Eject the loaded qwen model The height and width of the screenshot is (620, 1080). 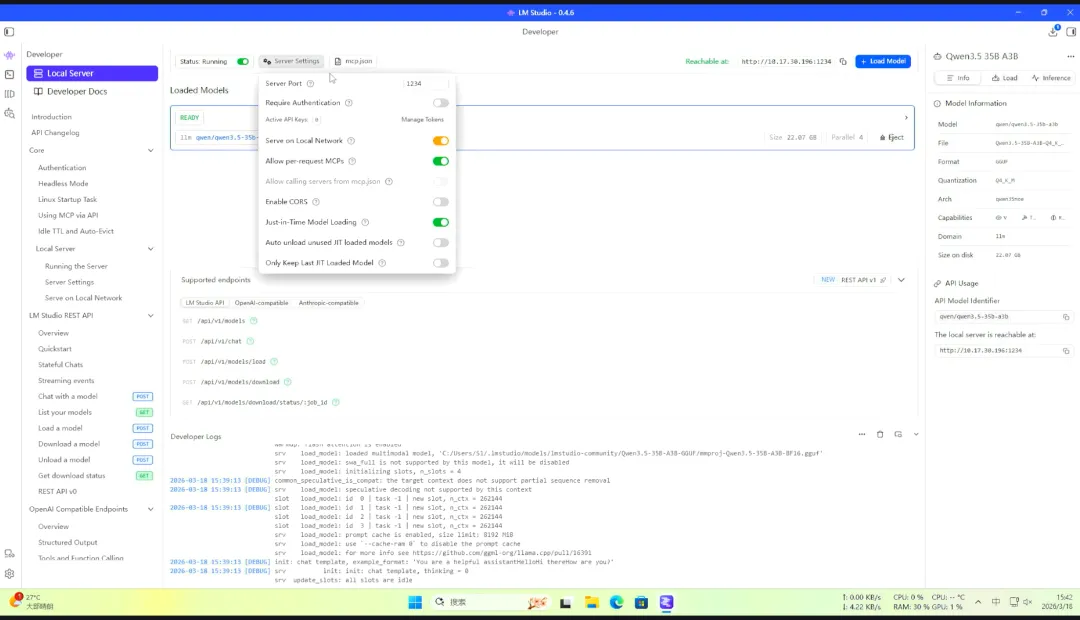coord(891,138)
